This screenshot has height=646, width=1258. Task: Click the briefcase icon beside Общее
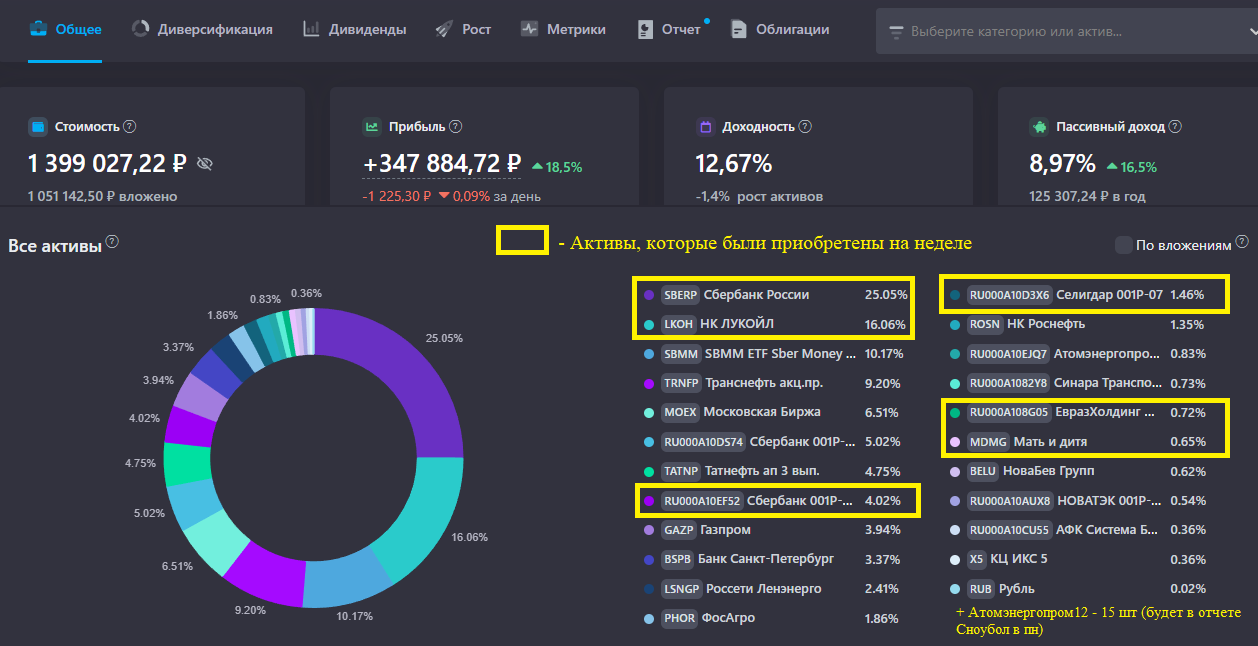click(x=37, y=30)
